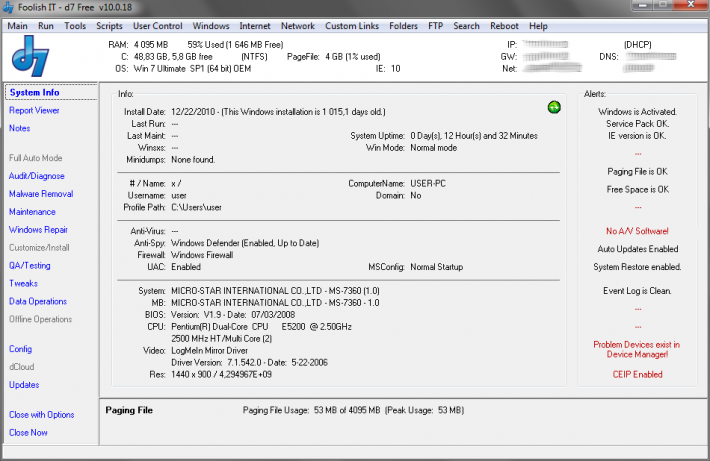Open Report Viewer from sidebar
Image resolution: width=710 pixels, height=461 pixels.
pyautogui.click(x=34, y=110)
